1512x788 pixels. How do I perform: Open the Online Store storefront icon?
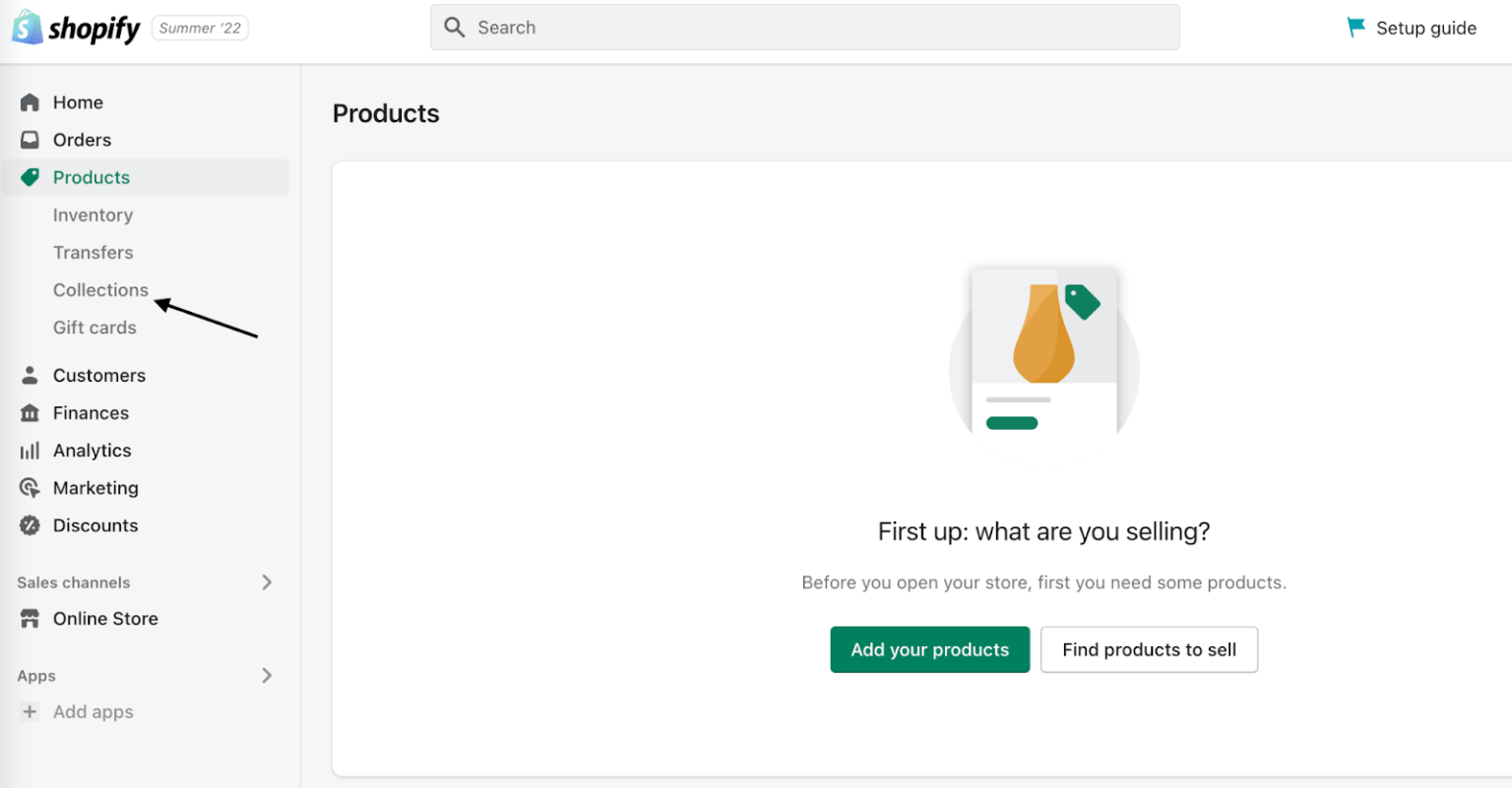tap(30, 618)
